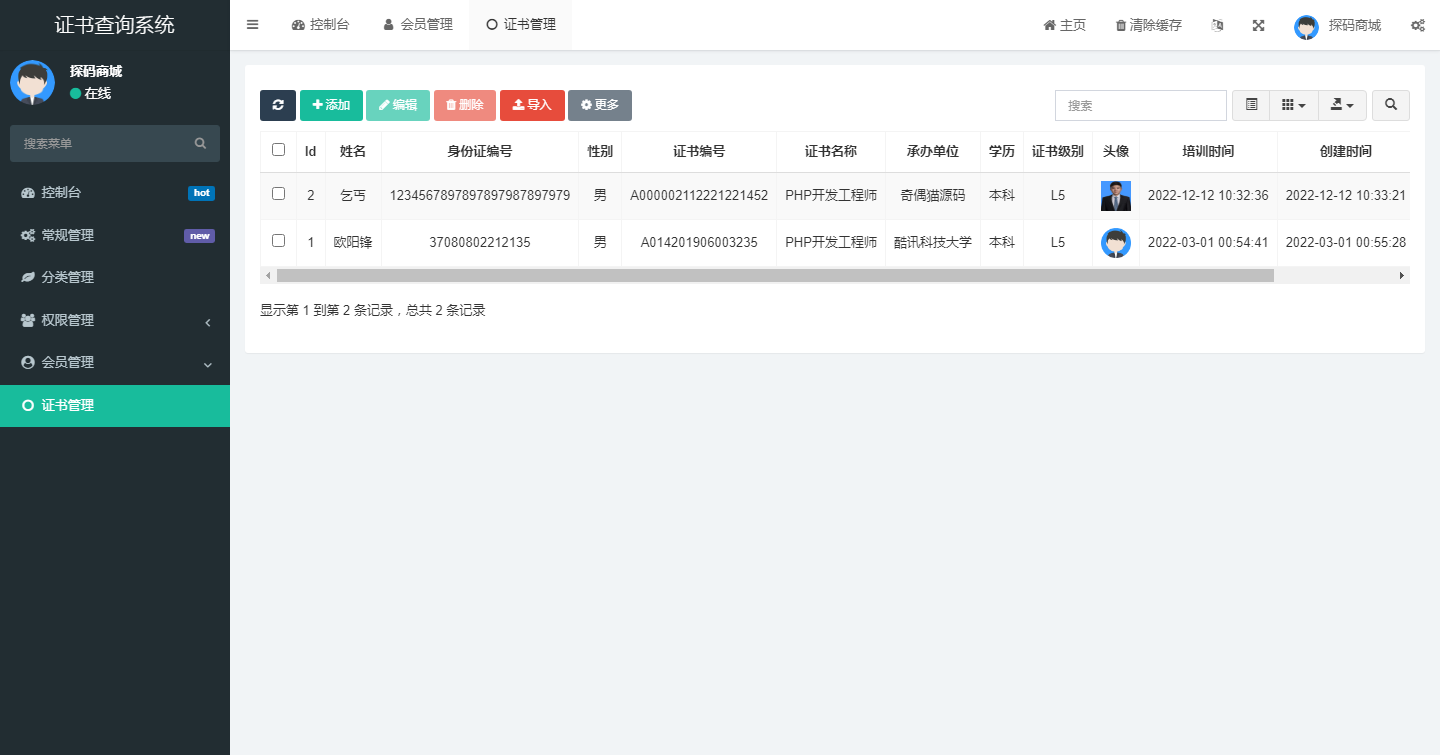
Task: Click the scrollbar left arrow
Action: (268, 275)
